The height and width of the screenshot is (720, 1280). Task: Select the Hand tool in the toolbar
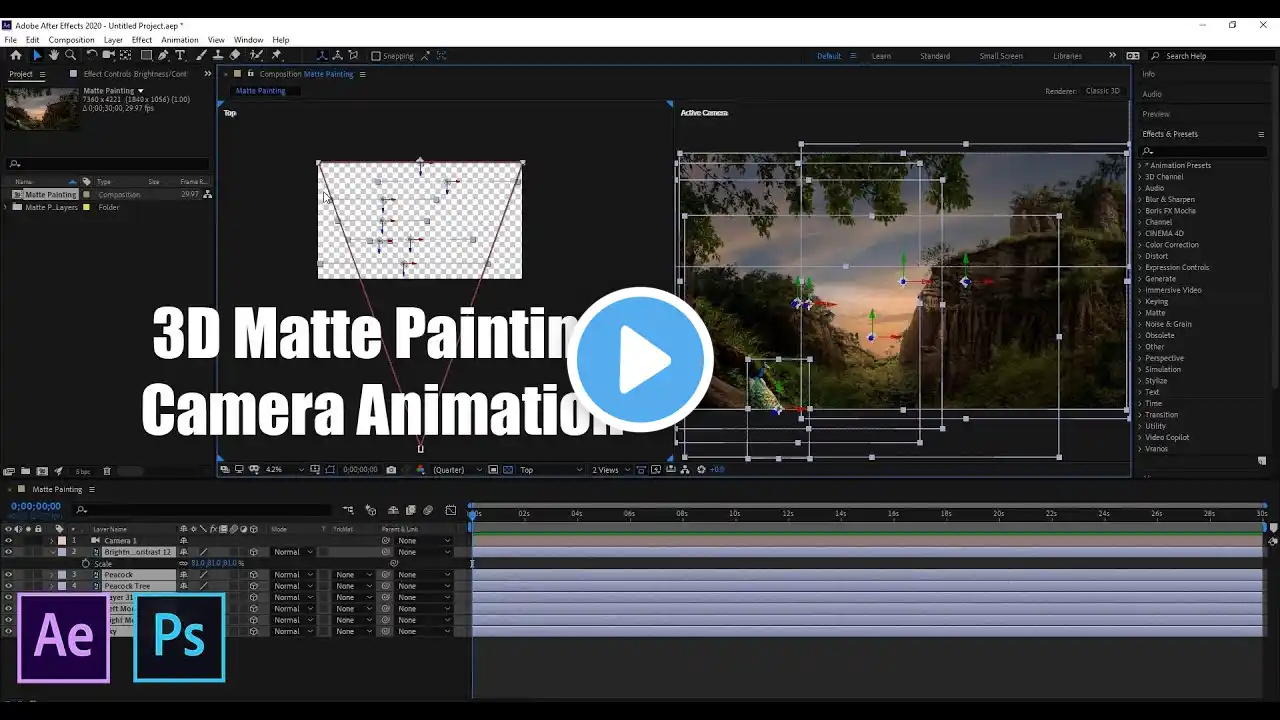point(53,56)
